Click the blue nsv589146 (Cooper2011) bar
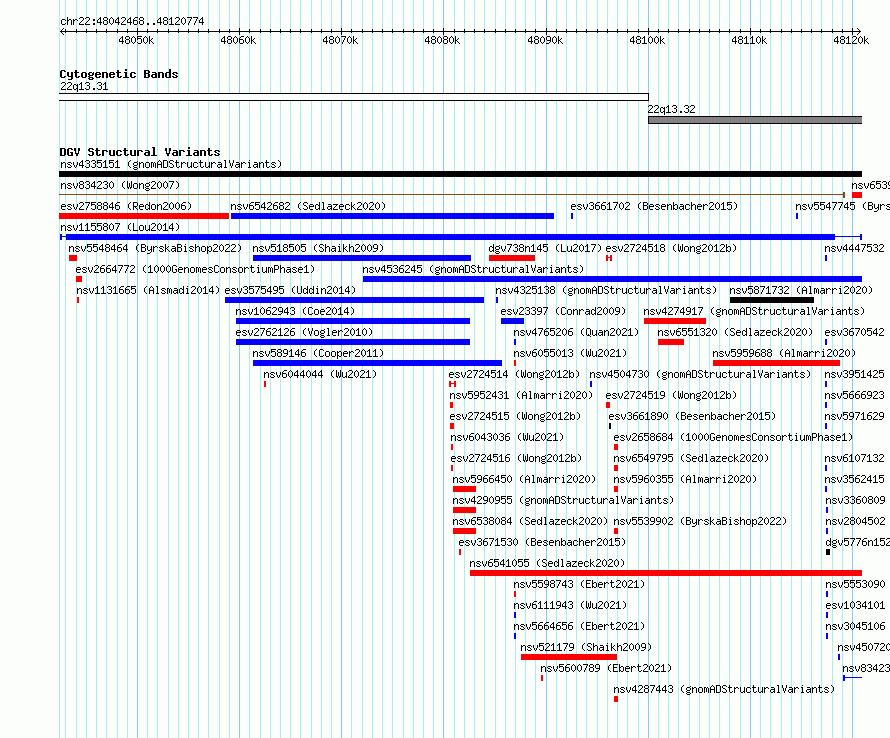The height and width of the screenshot is (738, 890). coord(377,363)
